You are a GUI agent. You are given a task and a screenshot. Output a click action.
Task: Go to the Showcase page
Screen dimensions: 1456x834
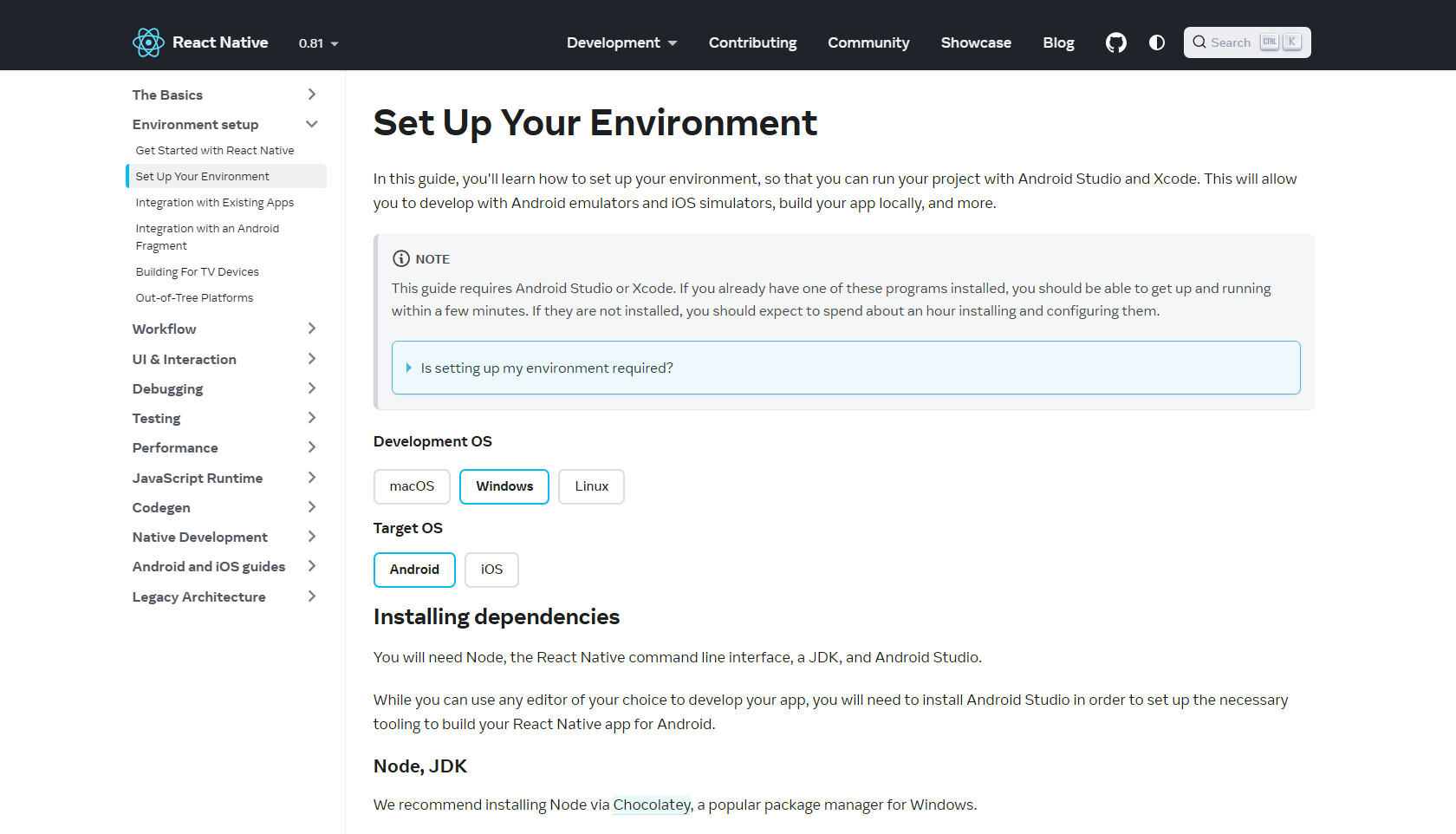click(x=976, y=42)
